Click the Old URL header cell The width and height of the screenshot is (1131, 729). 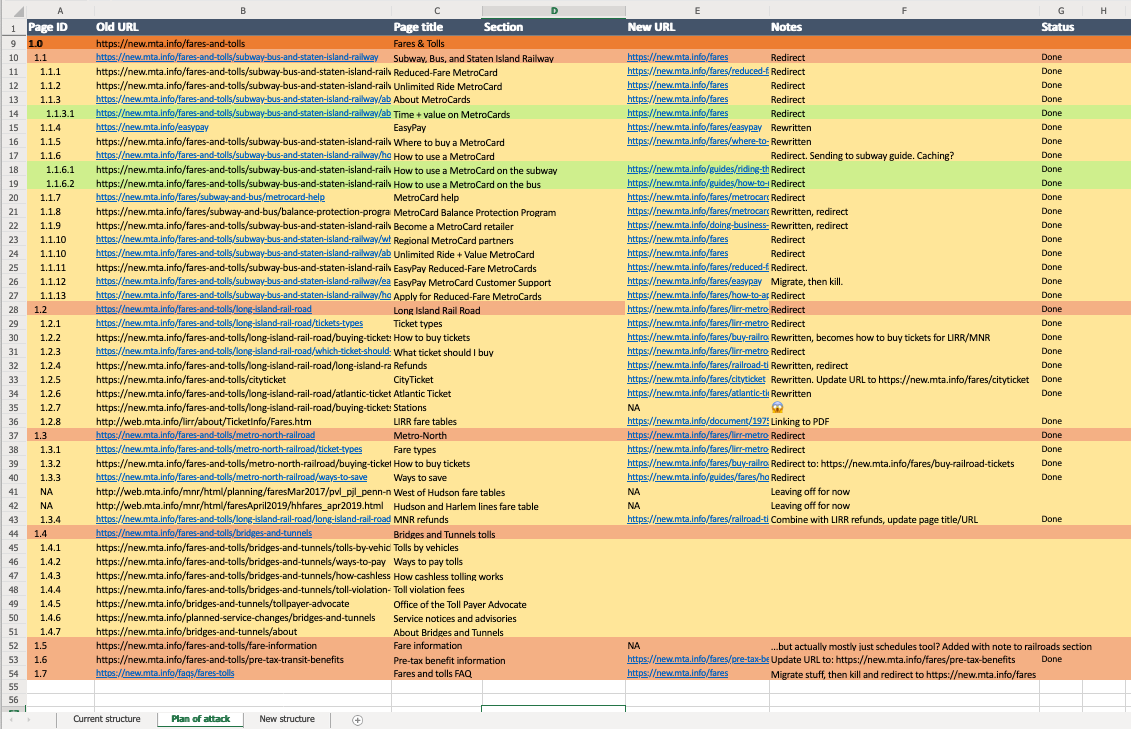243,27
